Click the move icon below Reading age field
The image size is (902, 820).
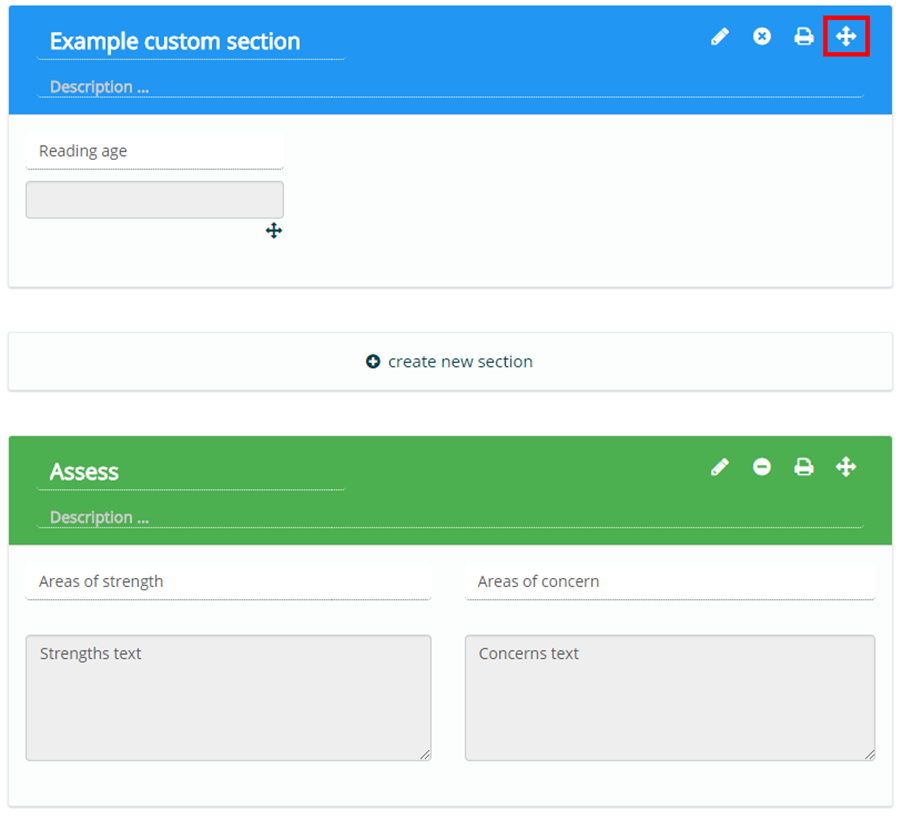pos(274,231)
